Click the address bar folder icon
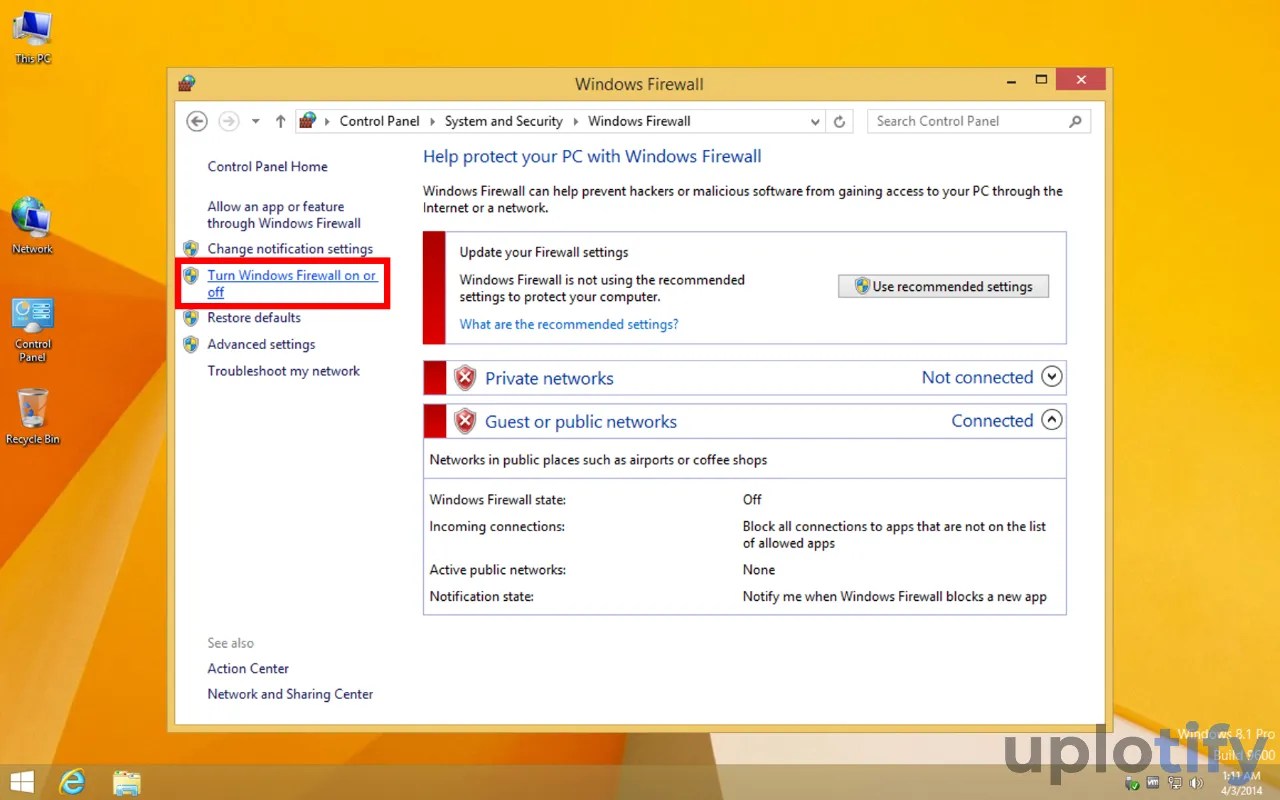Screen dimensions: 1280x800 [x=308, y=121]
